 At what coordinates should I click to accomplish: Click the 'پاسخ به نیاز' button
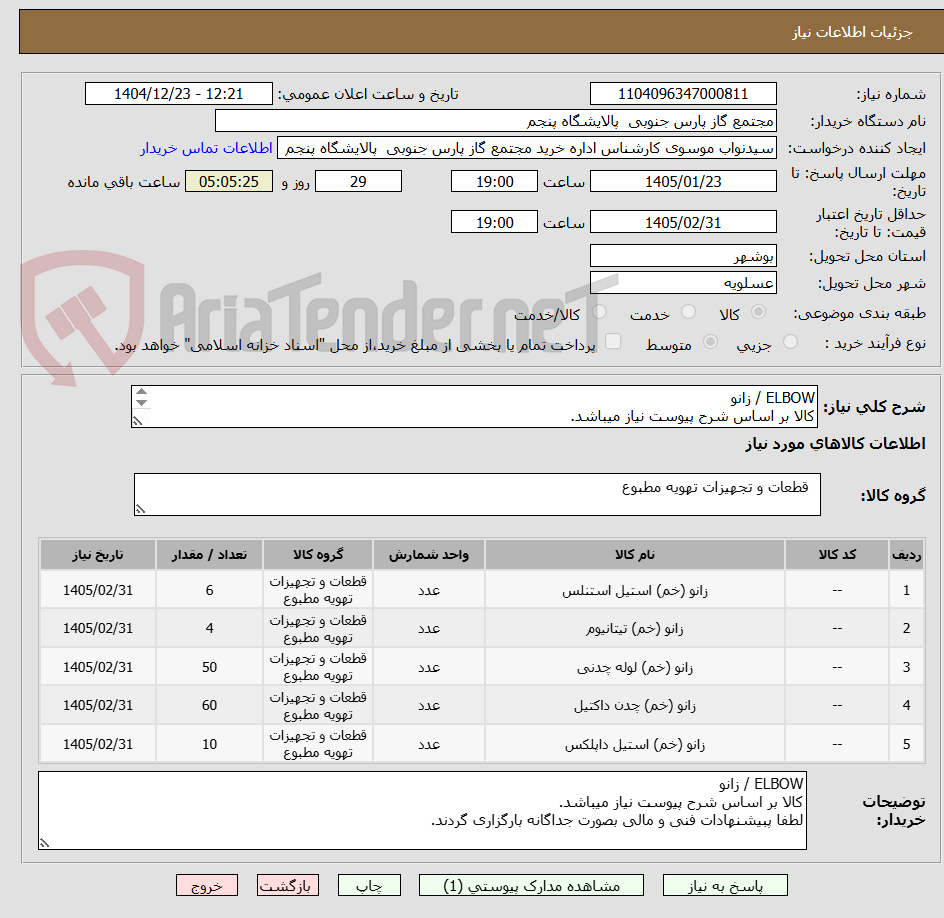pyautogui.click(x=725, y=885)
